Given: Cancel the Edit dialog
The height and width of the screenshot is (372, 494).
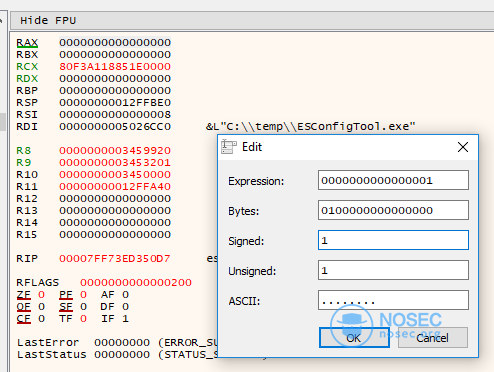Looking at the screenshot, I should [433, 338].
